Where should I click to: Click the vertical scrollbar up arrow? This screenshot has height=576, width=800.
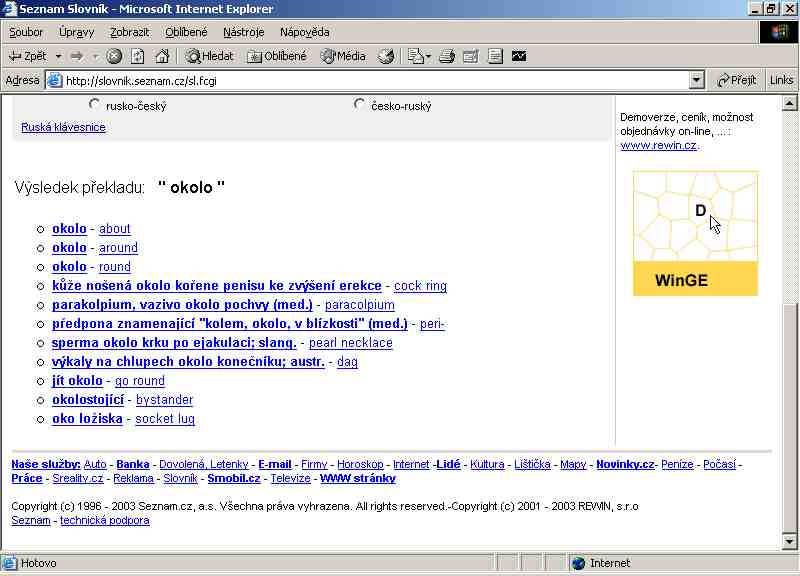789,104
